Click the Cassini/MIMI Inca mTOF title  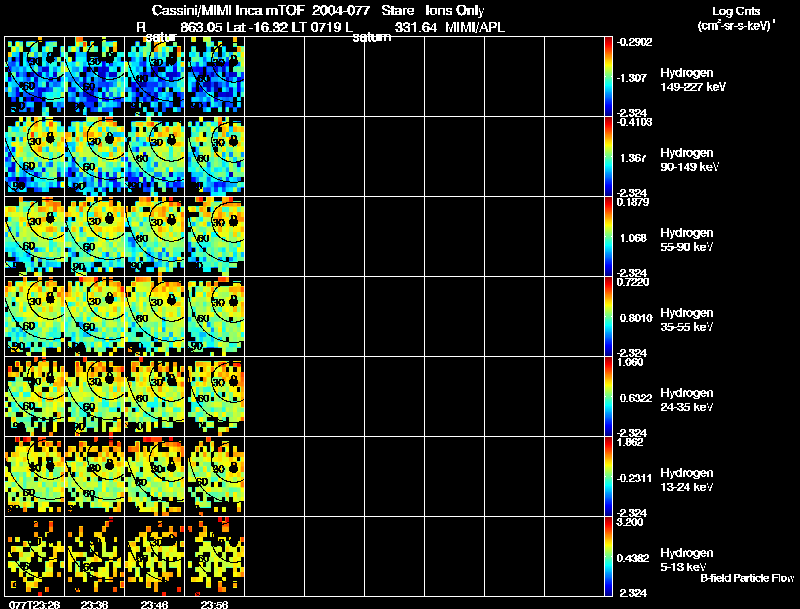228,10
